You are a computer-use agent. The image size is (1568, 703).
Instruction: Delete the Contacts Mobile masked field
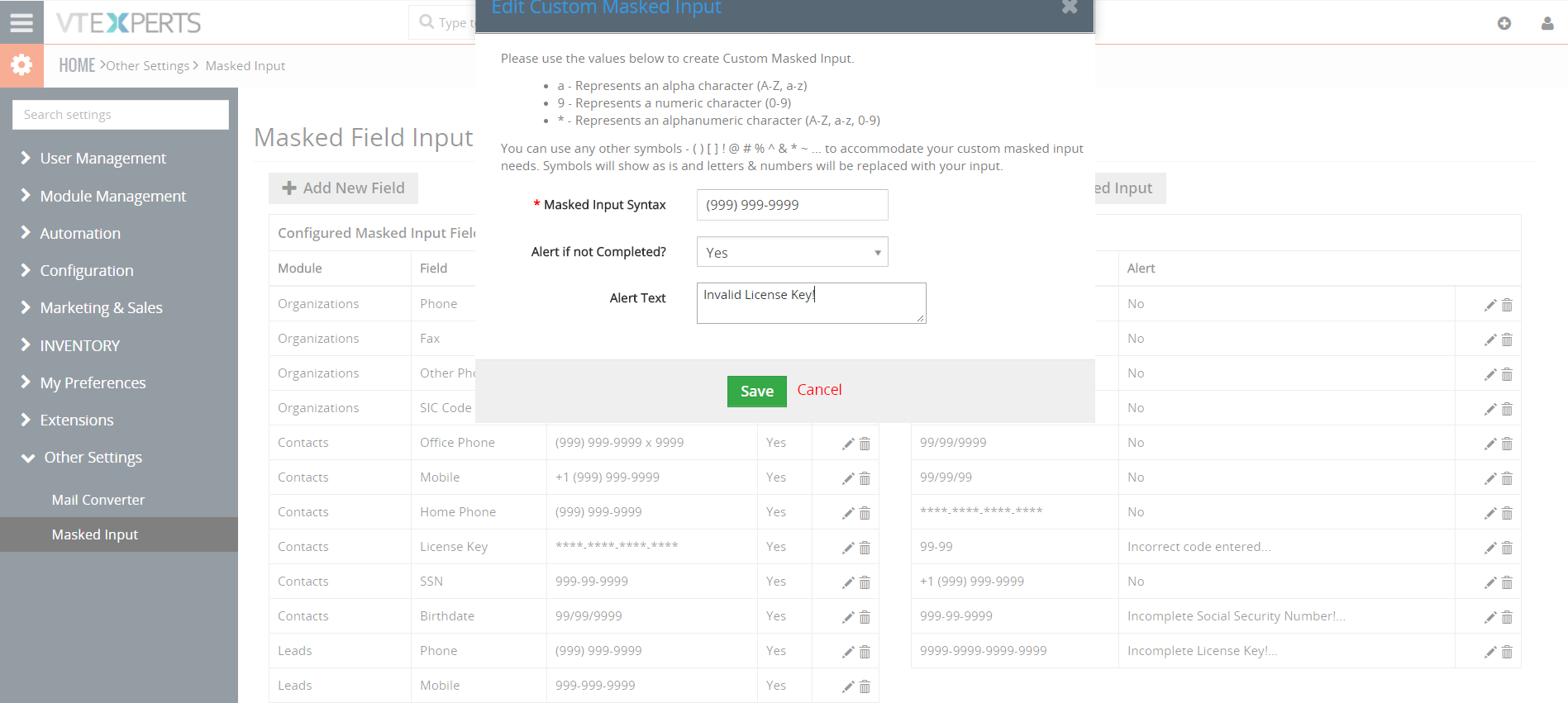pos(865,478)
